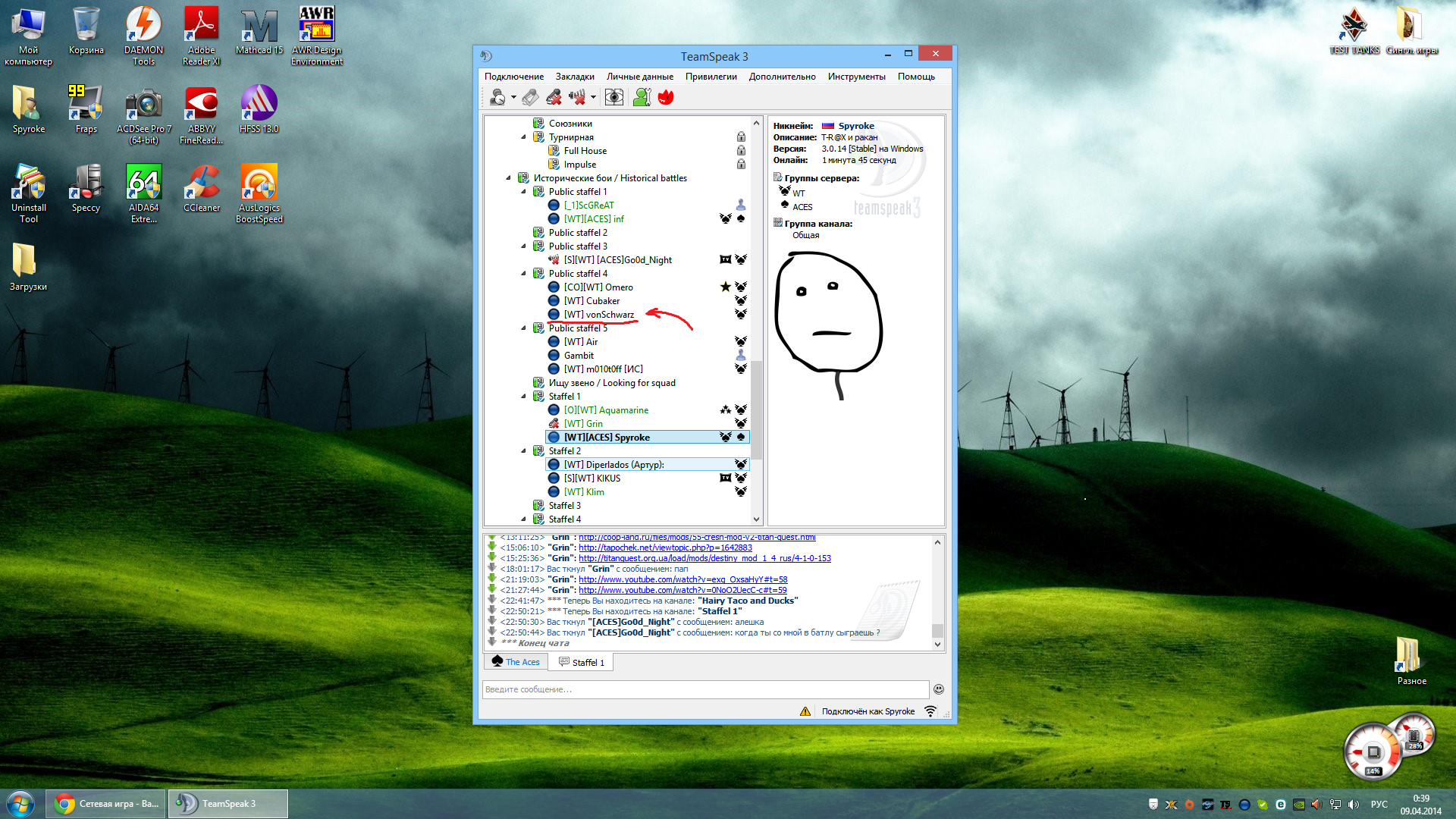1456x819 pixels.
Task: Collapse Staffel 4 channel
Action: tap(523, 519)
